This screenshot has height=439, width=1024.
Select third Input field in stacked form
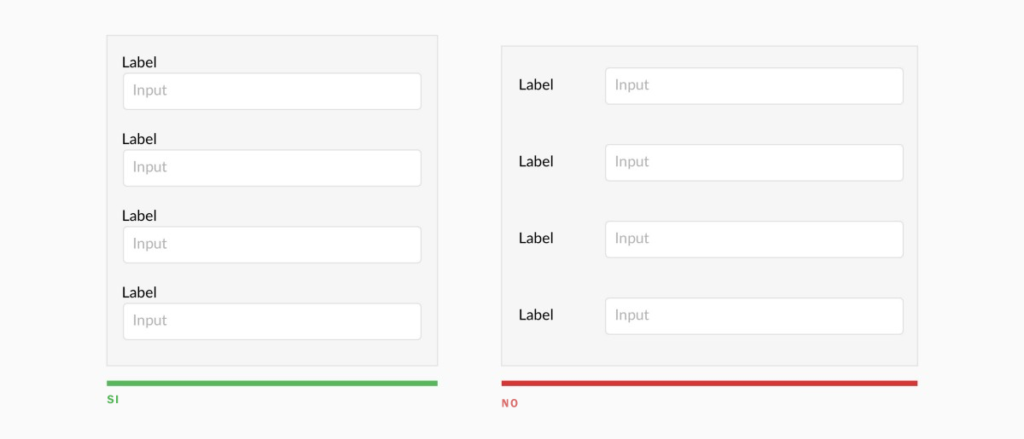pos(272,245)
